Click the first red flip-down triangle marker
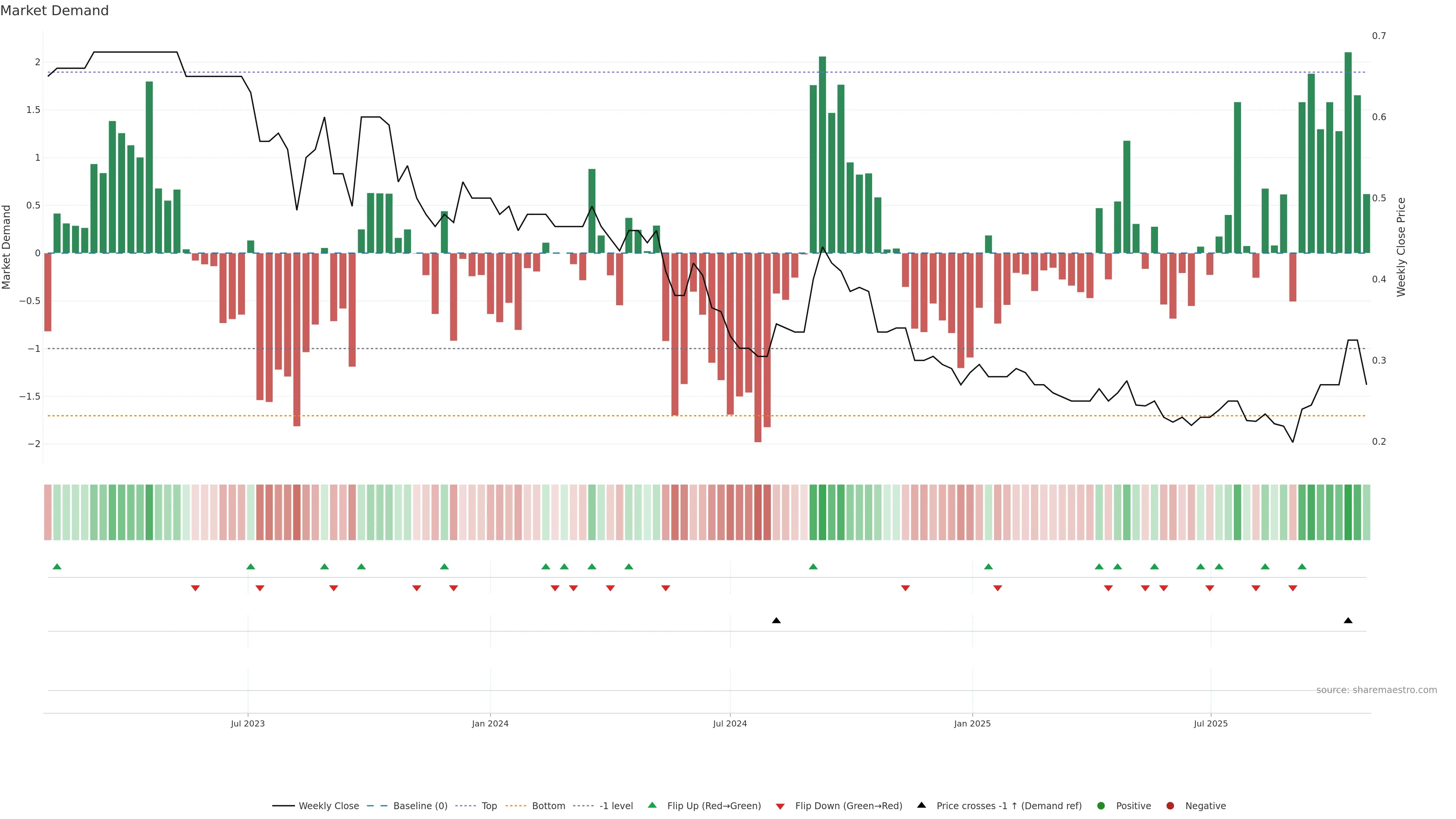The height and width of the screenshot is (819, 1456). click(195, 588)
